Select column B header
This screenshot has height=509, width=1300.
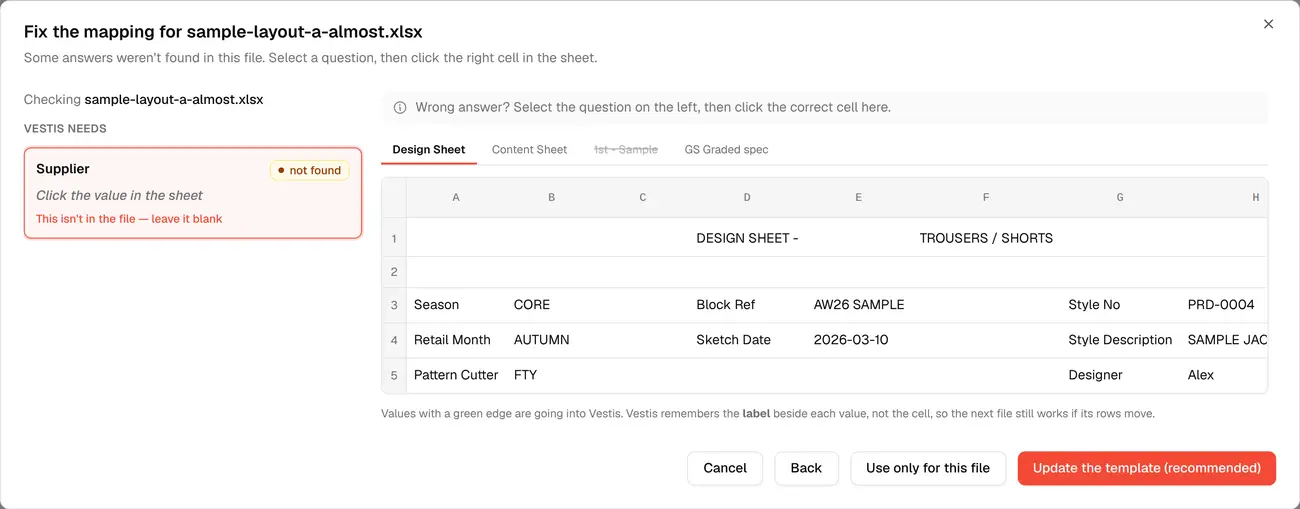click(551, 198)
